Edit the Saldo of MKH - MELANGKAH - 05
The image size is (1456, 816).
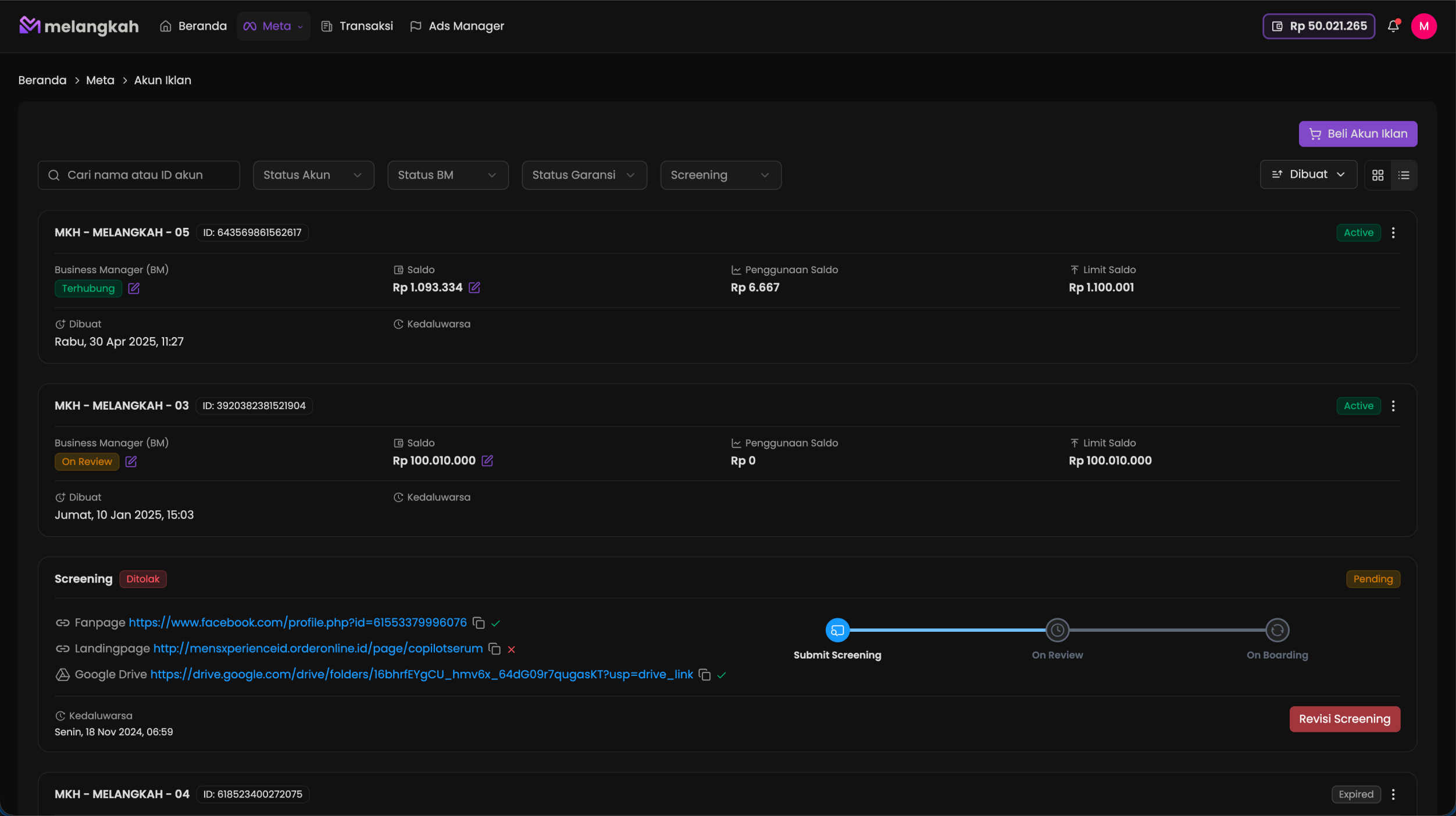coord(475,288)
